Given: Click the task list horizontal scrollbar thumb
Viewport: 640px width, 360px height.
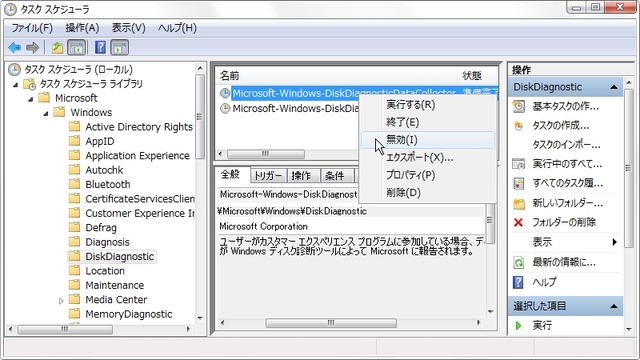Looking at the screenshot, I should point(266,154).
